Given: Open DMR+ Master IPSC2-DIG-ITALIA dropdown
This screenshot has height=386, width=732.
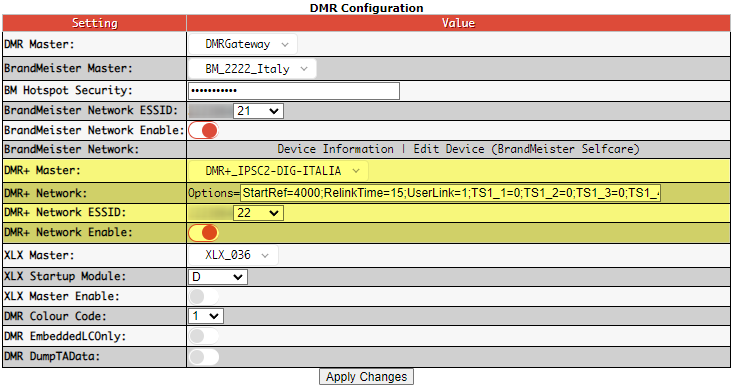Looking at the screenshot, I should (278, 171).
